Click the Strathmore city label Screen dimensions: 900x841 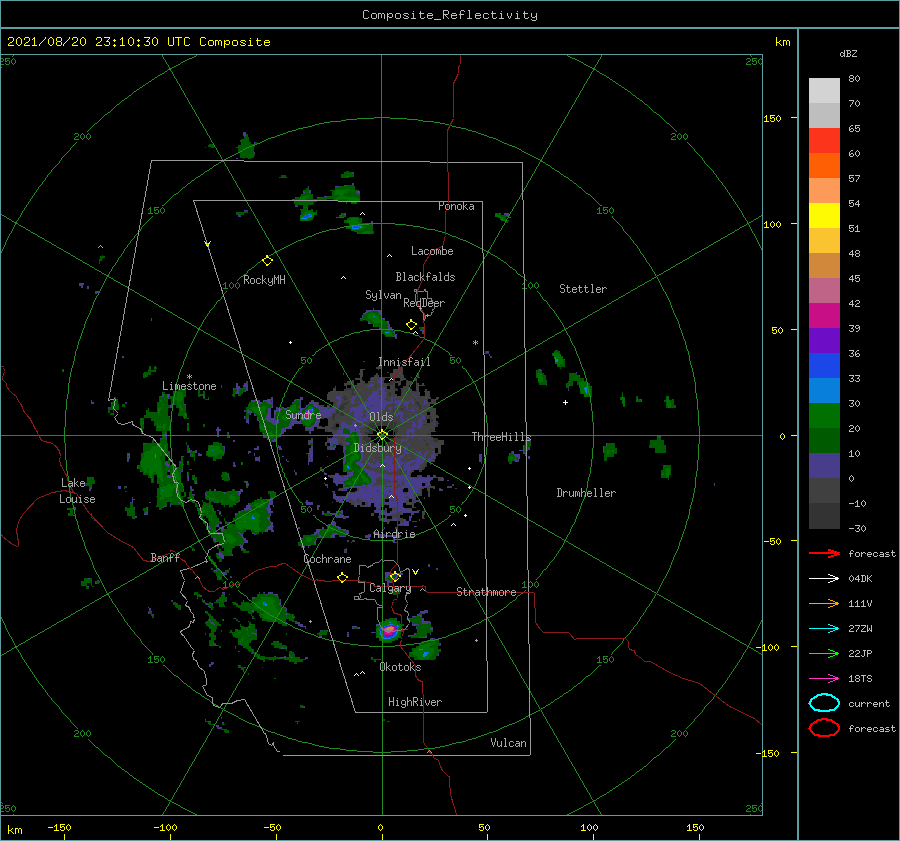point(486,592)
